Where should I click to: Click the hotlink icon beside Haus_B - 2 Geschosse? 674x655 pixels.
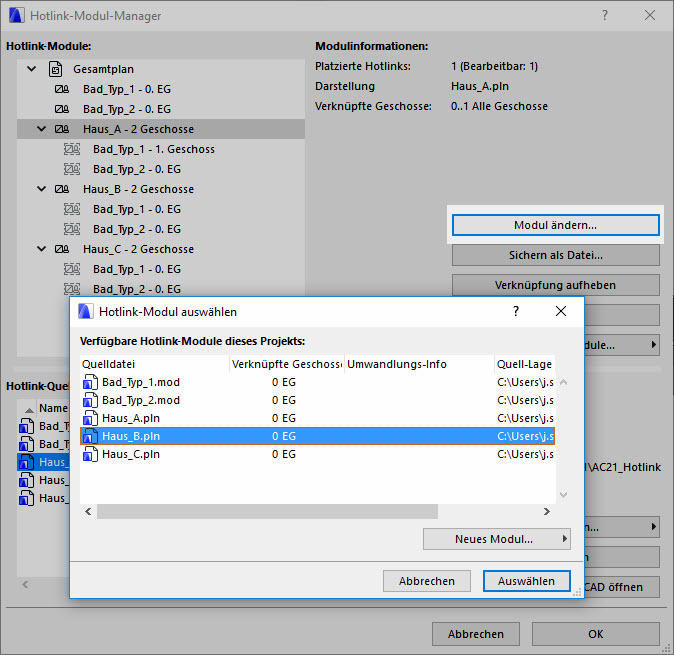(61, 189)
